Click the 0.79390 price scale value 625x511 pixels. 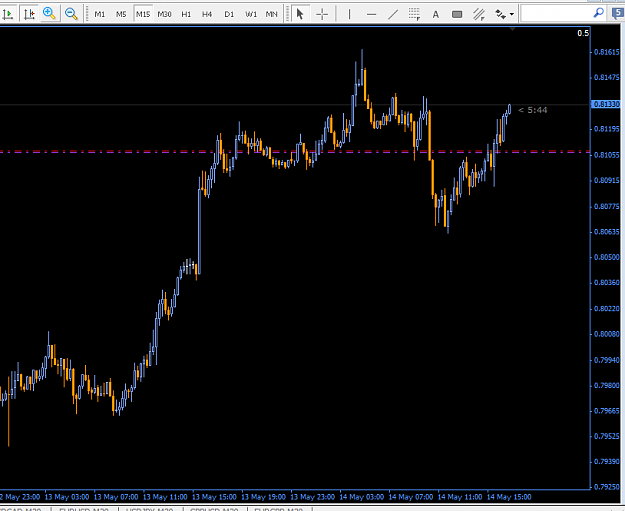click(607, 462)
